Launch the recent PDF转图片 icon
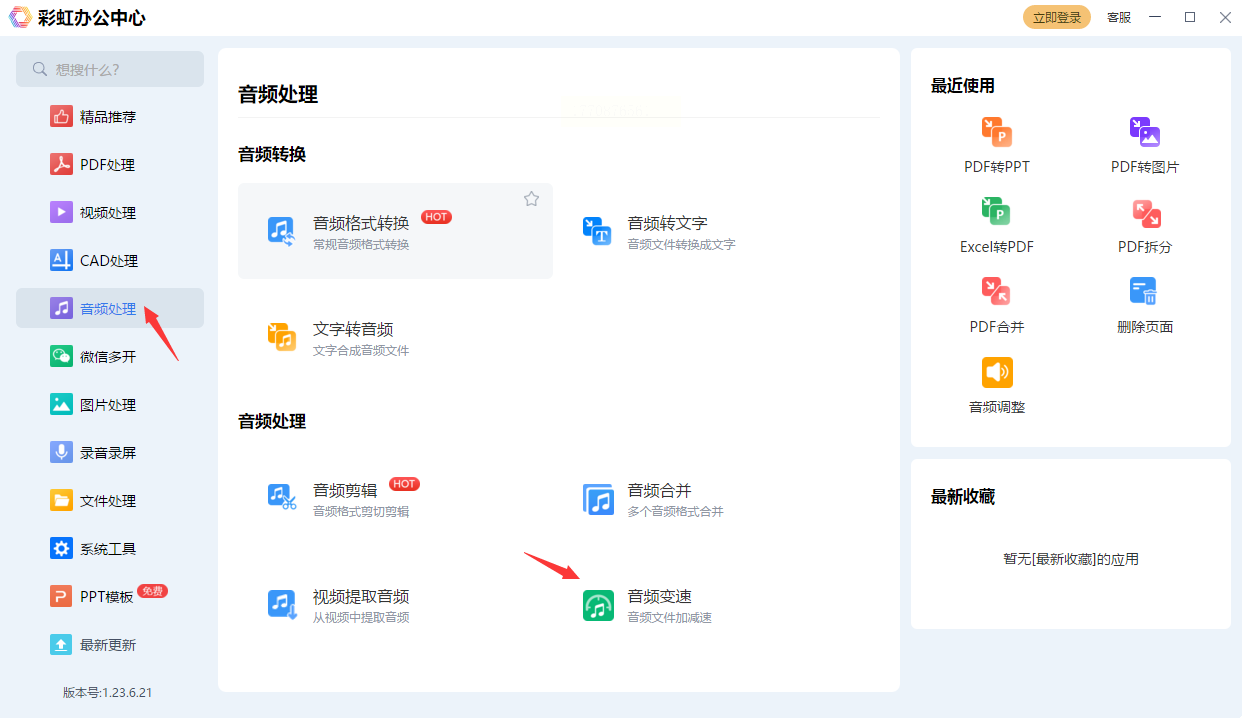Viewport: 1242px width, 718px height. [x=1145, y=132]
